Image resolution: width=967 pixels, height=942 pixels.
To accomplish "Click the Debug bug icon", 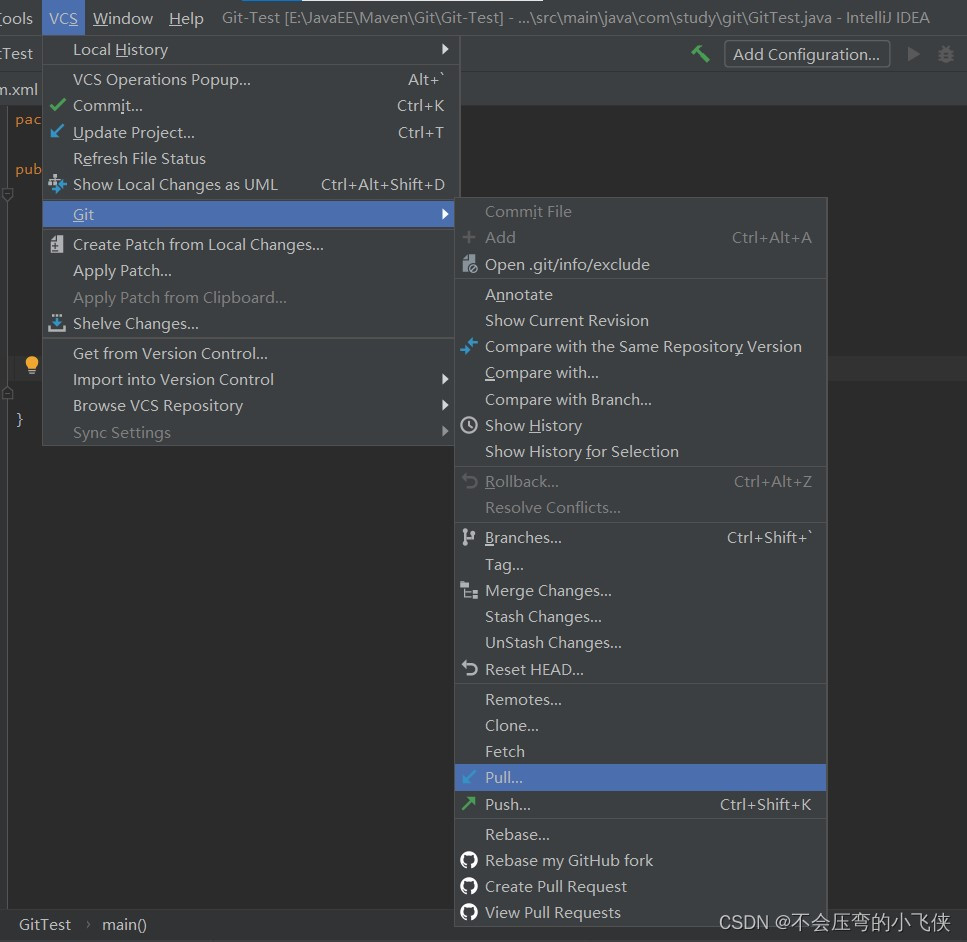I will [x=945, y=54].
